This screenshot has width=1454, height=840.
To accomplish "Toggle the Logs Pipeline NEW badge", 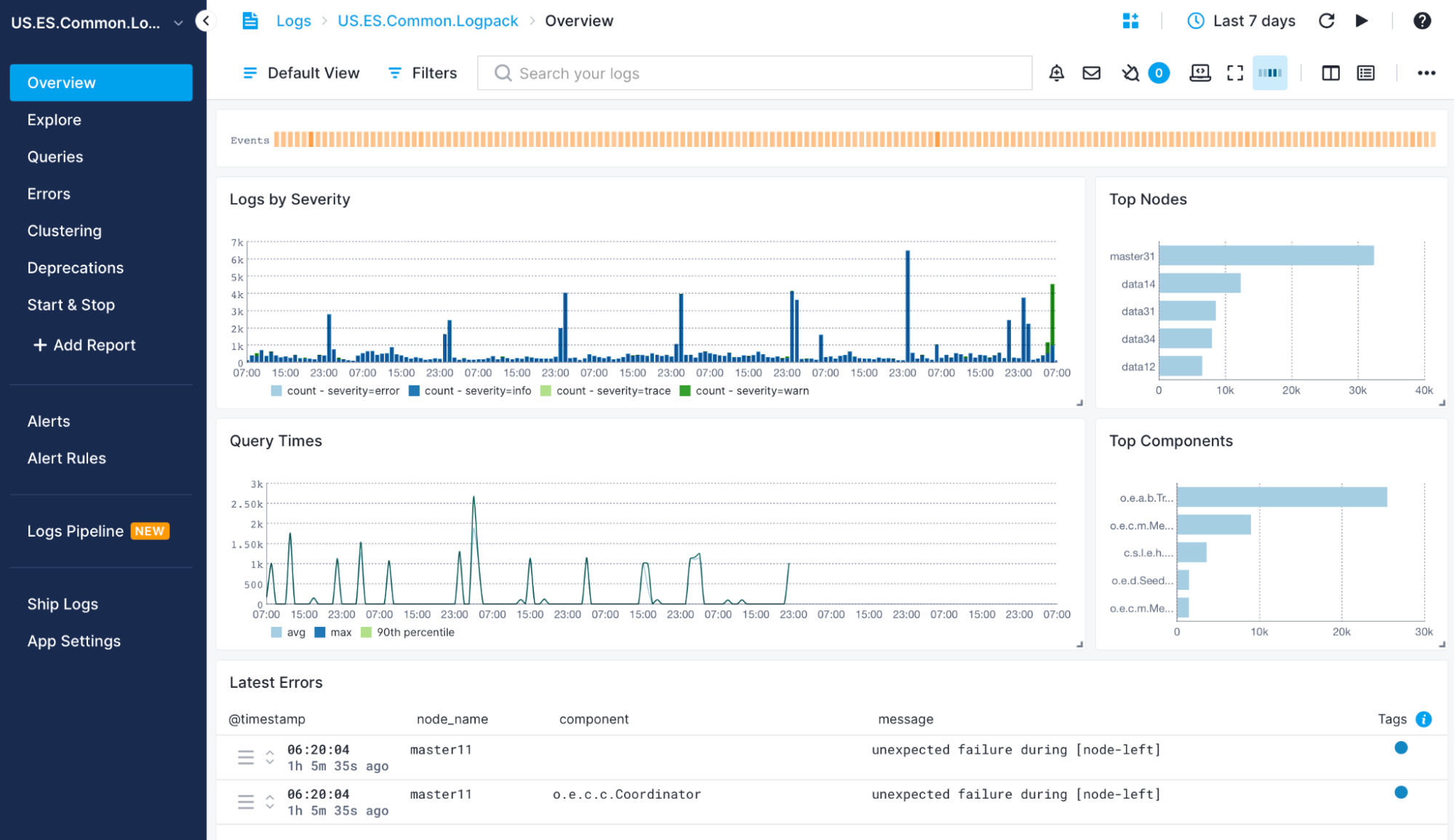I will [154, 530].
